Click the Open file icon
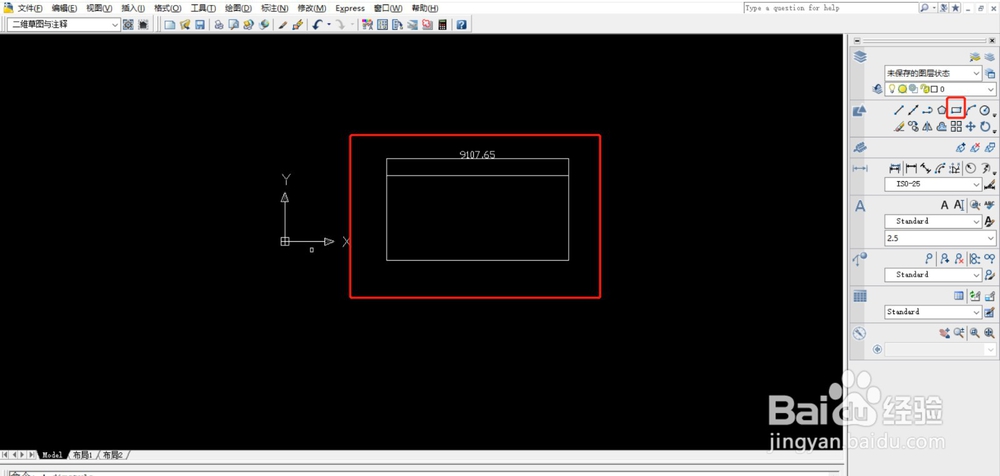This screenshot has height=476, width=1000. point(185,25)
